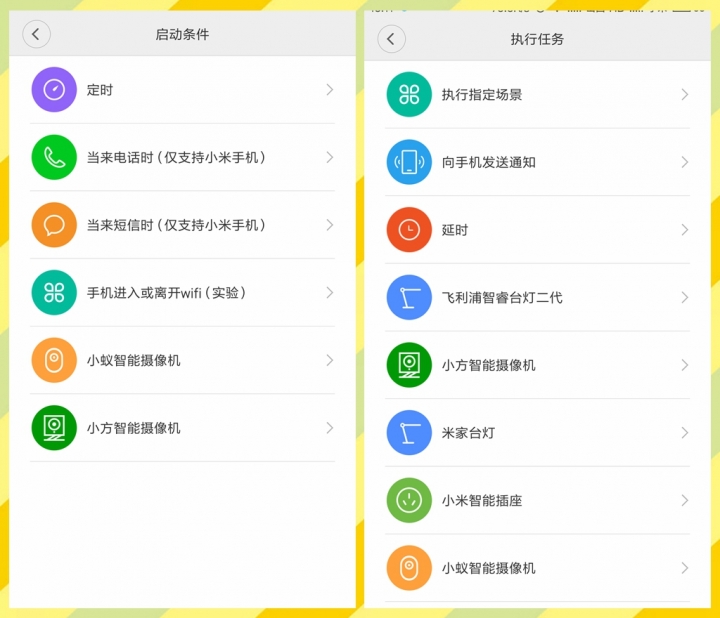Tap the 飞利浦智睿台灯二代 lamp icon
720x618 pixels.
tap(409, 298)
